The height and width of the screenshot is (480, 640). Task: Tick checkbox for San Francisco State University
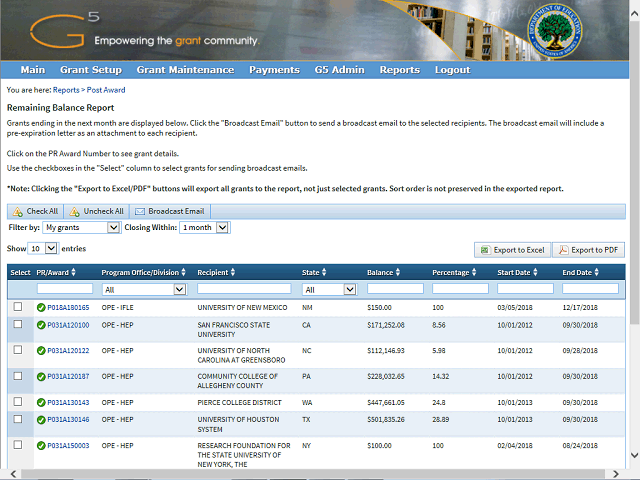[x=17, y=325]
